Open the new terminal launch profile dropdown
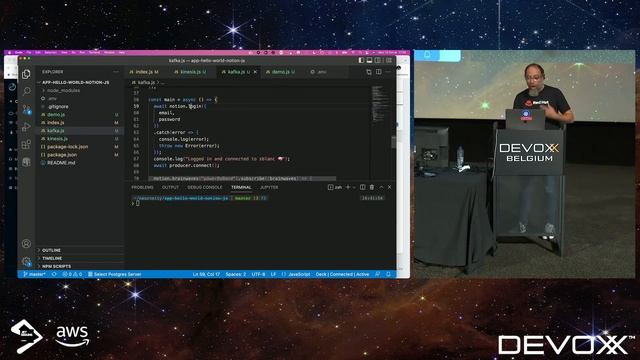 click(x=353, y=187)
